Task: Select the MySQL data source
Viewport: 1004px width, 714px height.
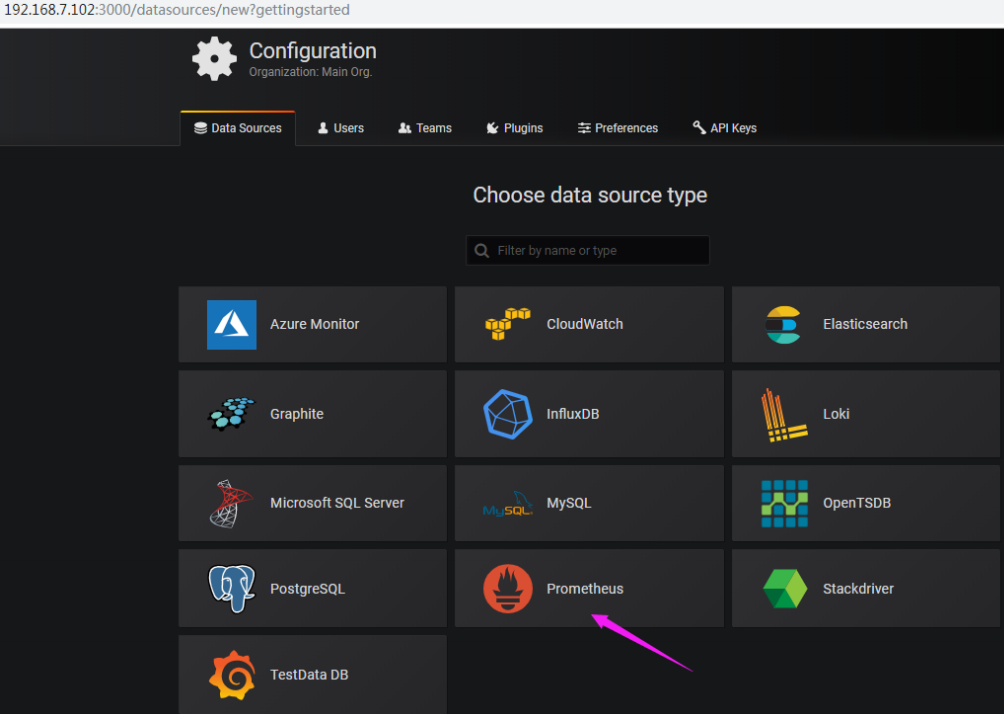Action: (x=589, y=503)
